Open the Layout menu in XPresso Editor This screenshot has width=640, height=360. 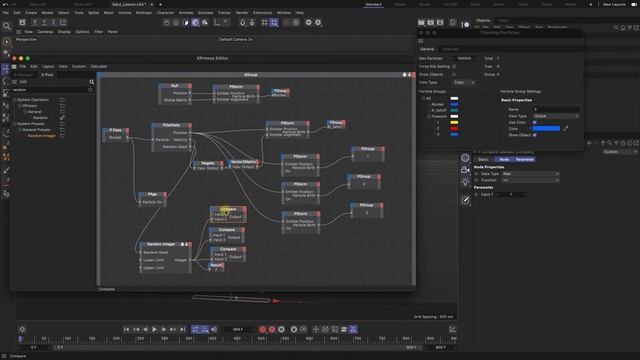tap(48, 67)
